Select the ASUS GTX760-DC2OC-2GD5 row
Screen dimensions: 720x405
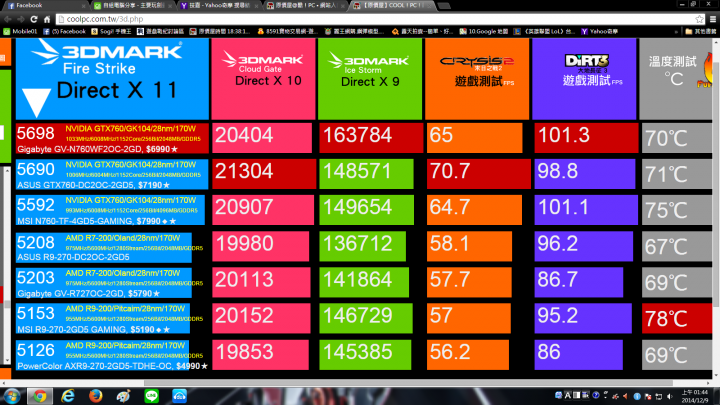[x=112, y=174]
